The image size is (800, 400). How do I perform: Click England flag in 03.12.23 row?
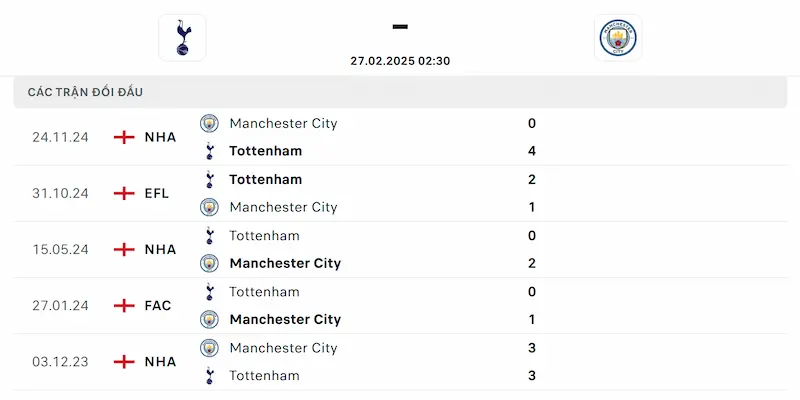click(124, 362)
